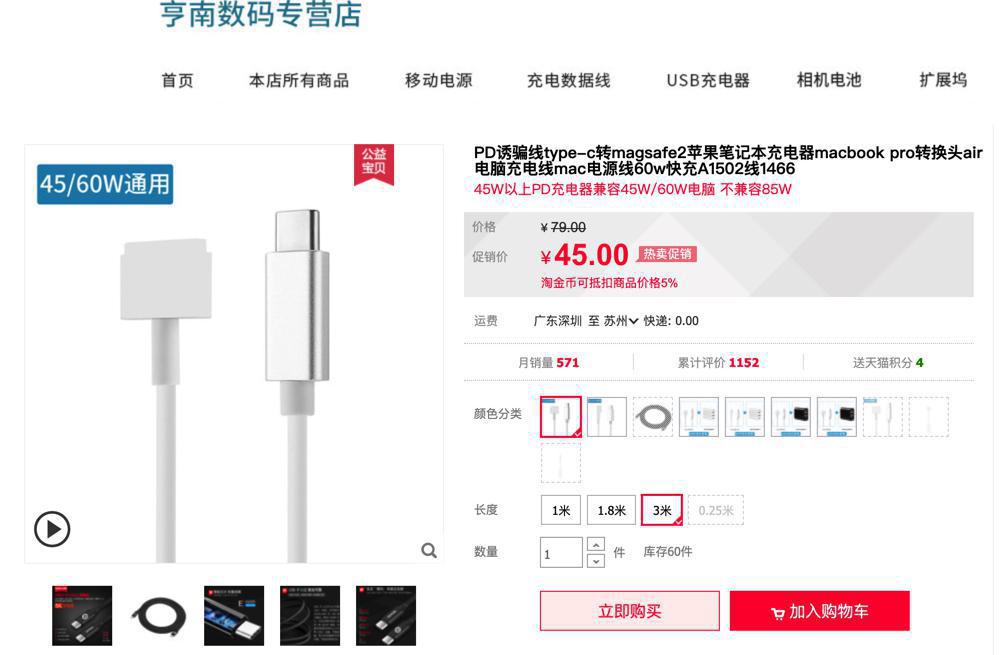Select the second white cable color option
1003x655 pixels.
pos(606,417)
